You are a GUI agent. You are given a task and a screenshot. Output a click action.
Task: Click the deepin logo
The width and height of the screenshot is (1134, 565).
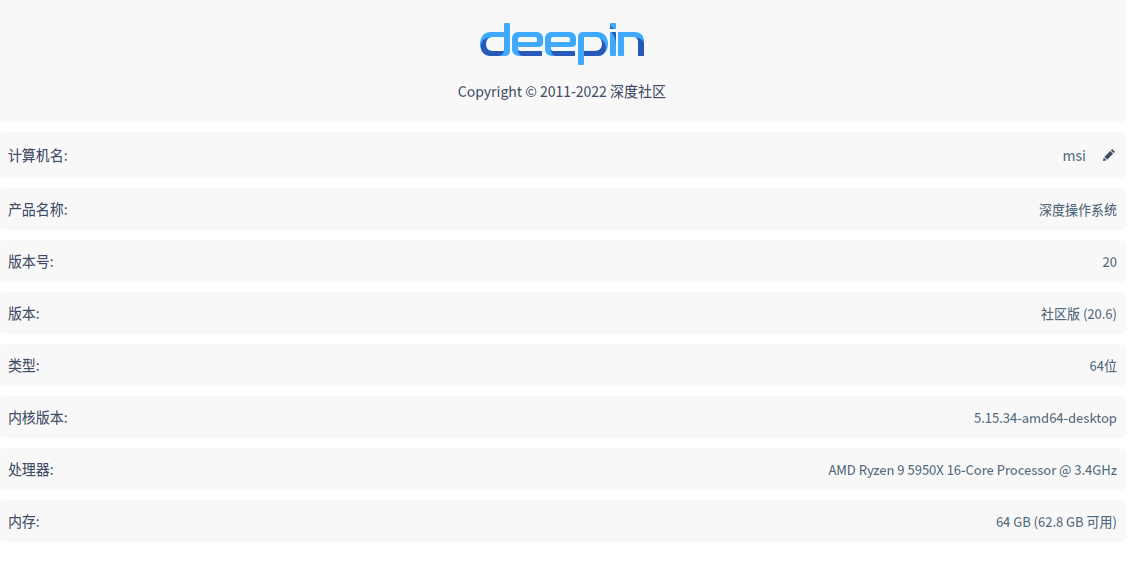pyautogui.click(x=562, y=43)
